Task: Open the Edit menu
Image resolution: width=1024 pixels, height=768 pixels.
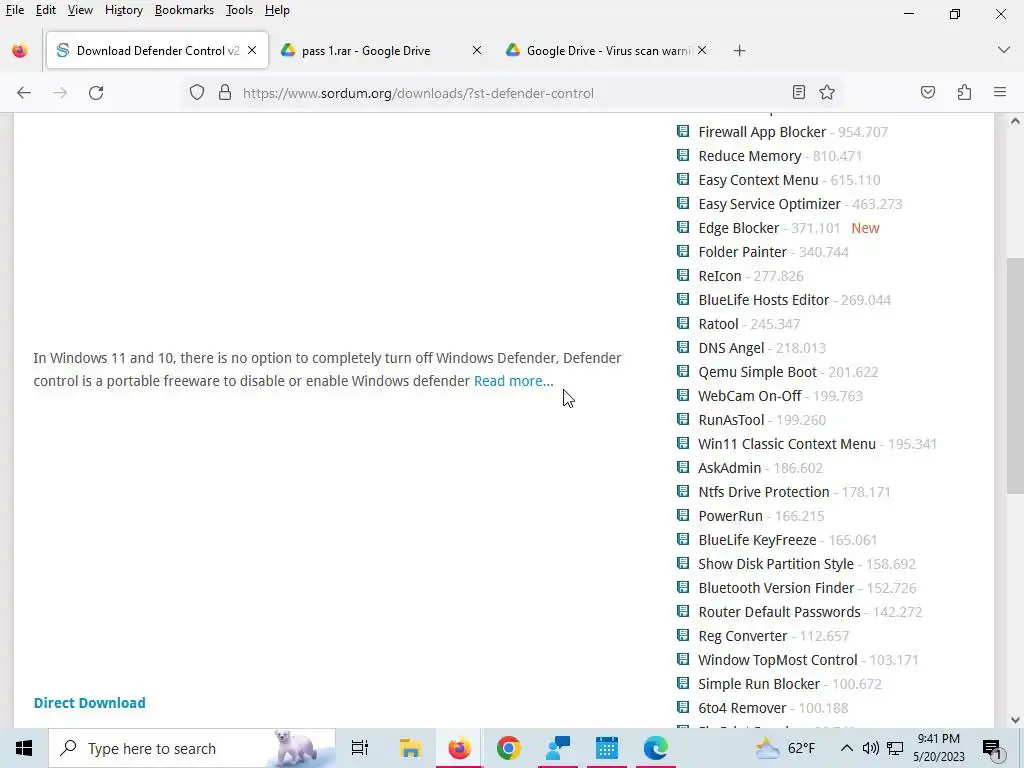Action: click(x=46, y=10)
